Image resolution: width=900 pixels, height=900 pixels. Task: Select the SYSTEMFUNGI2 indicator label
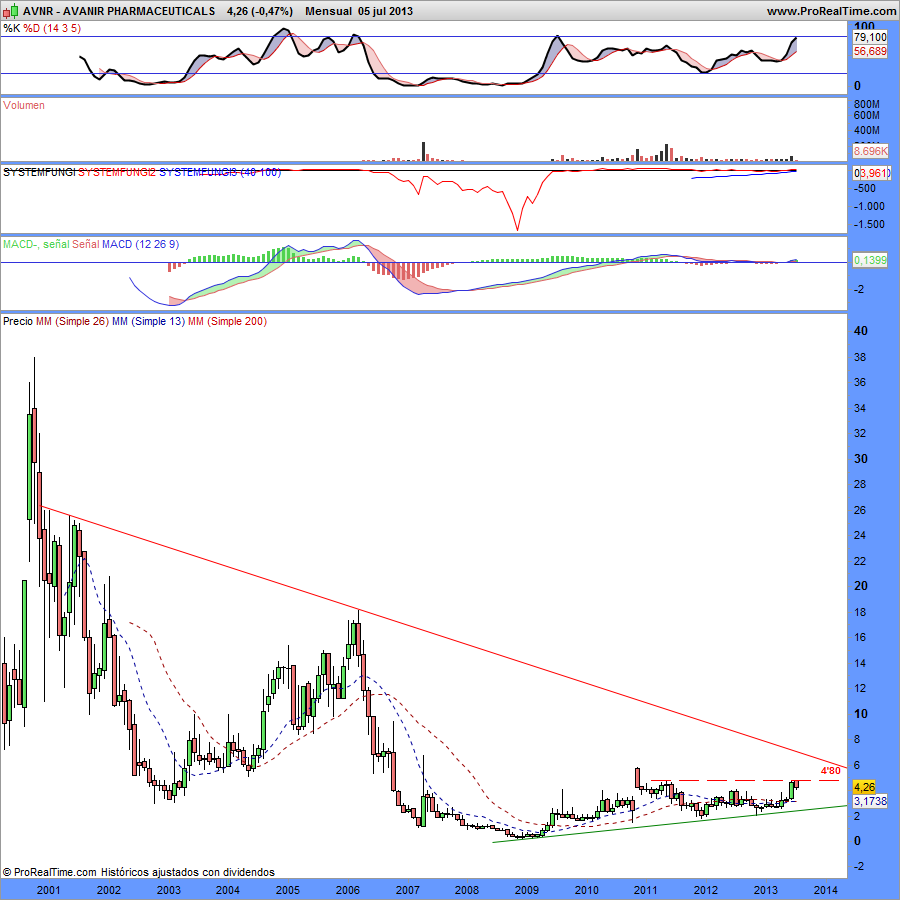coord(117,172)
